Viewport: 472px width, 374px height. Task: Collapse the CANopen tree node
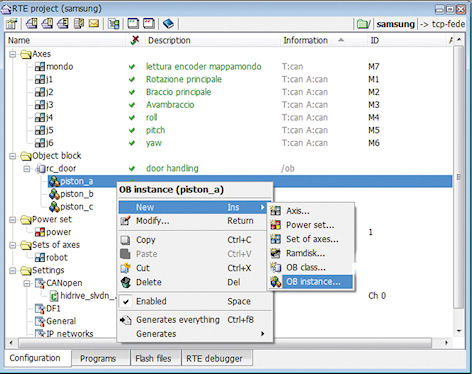tap(27, 283)
